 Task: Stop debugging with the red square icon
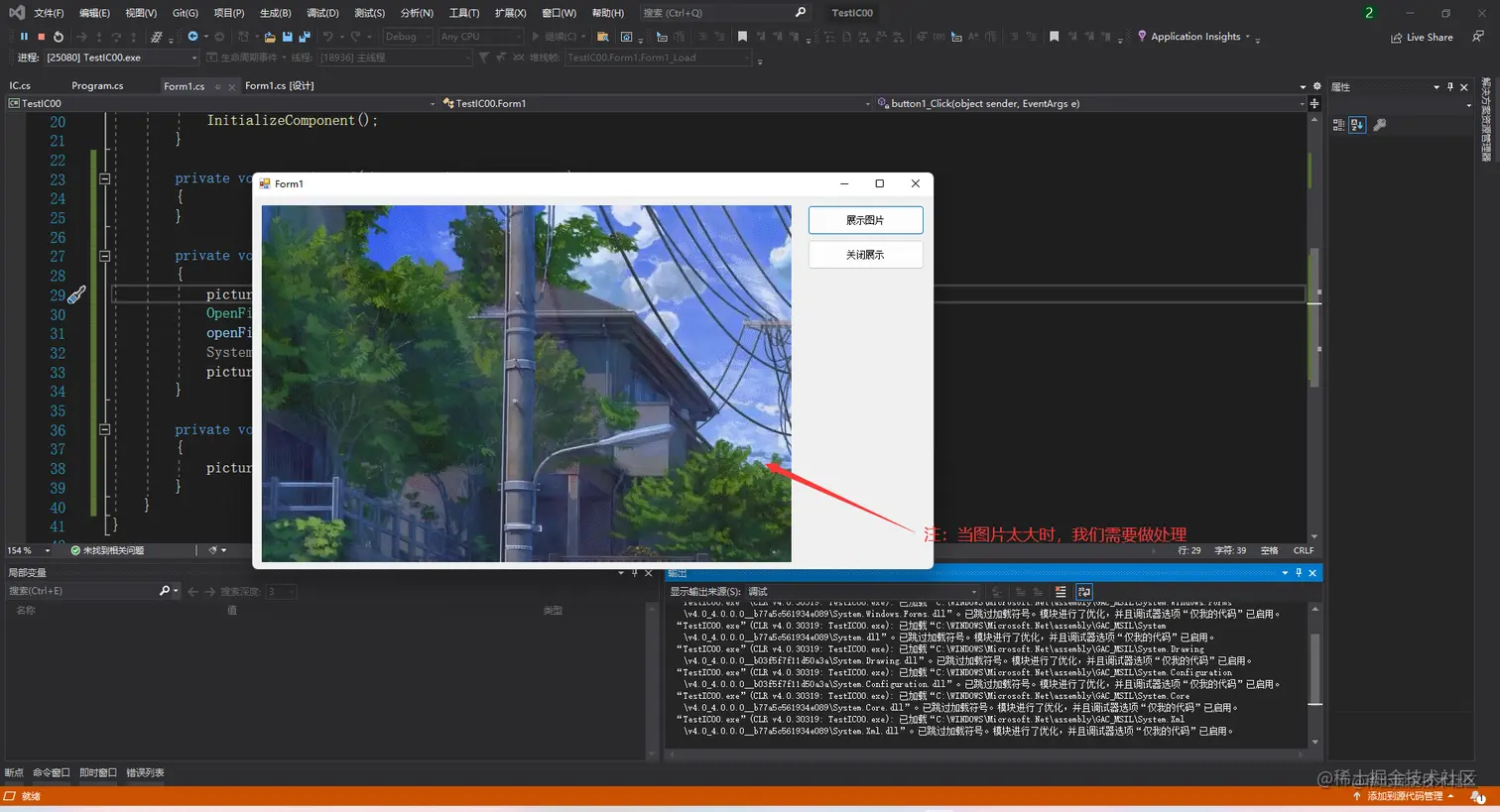(x=41, y=37)
